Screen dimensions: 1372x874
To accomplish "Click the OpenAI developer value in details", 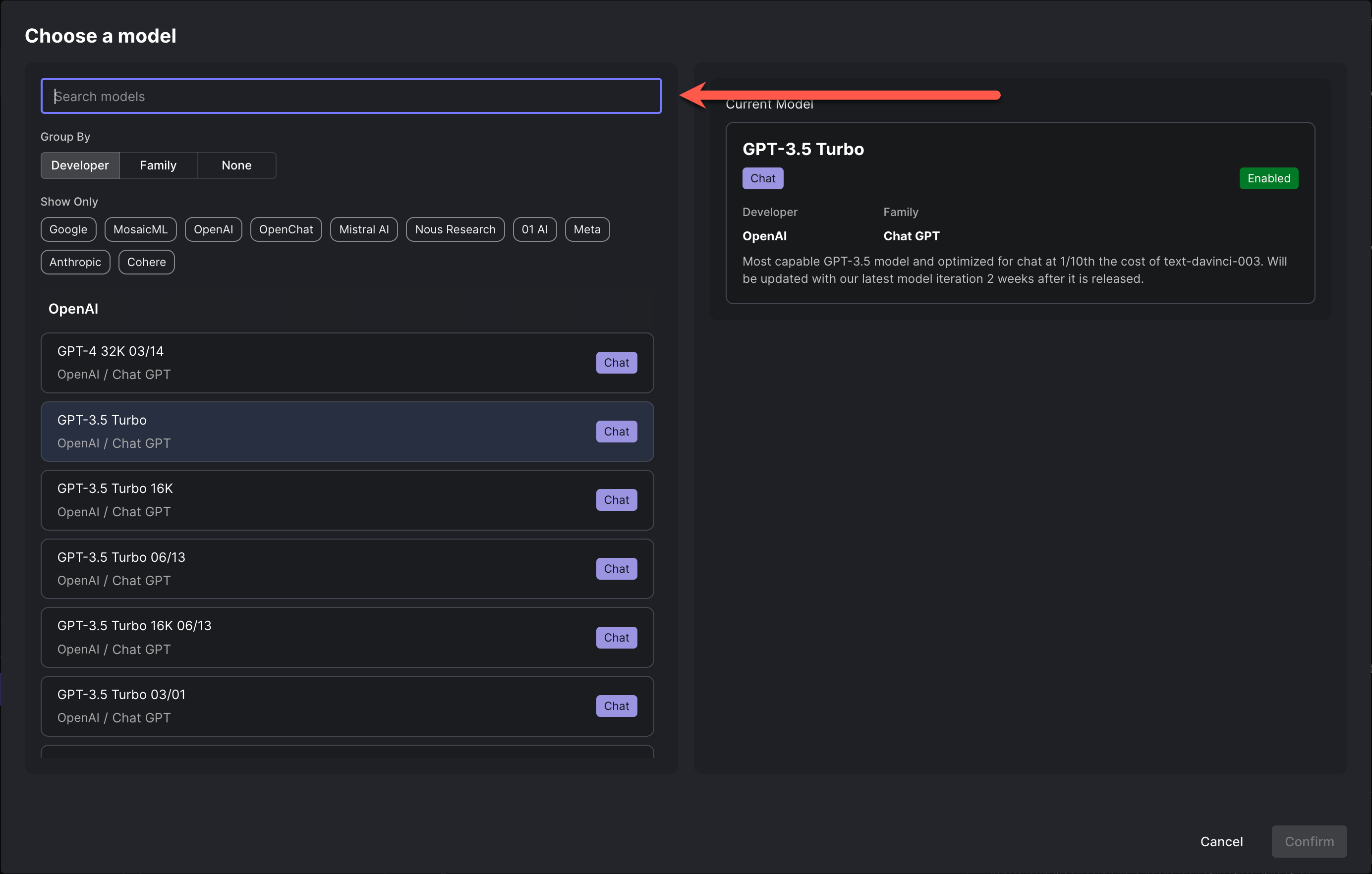I will (x=765, y=236).
